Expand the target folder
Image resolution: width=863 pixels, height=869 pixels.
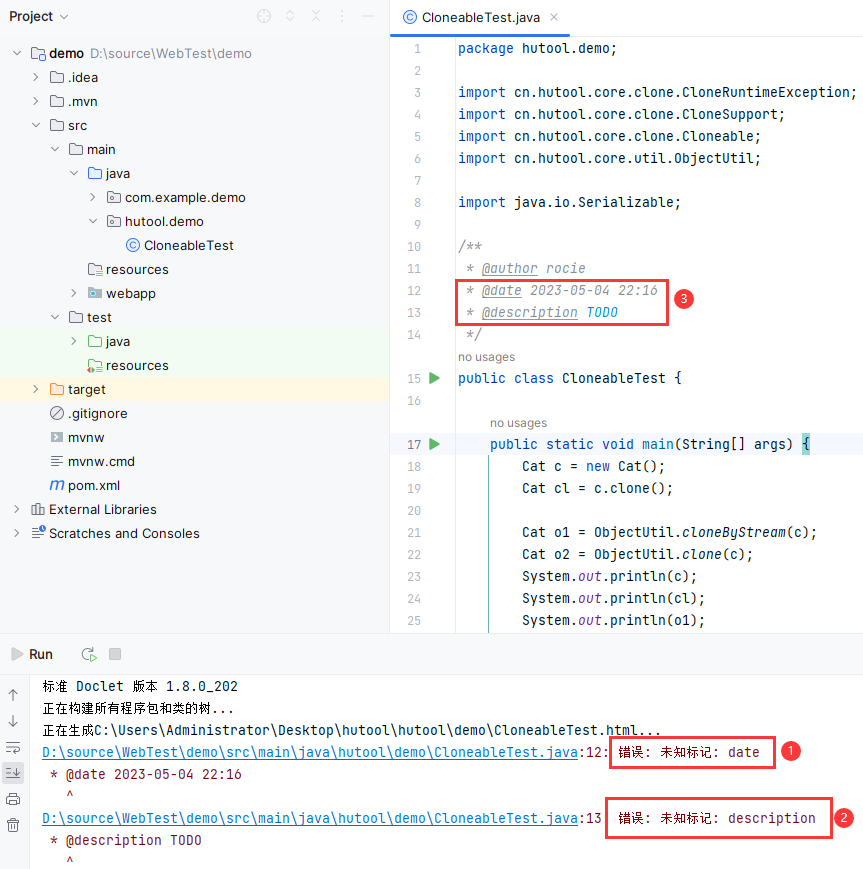(37, 389)
